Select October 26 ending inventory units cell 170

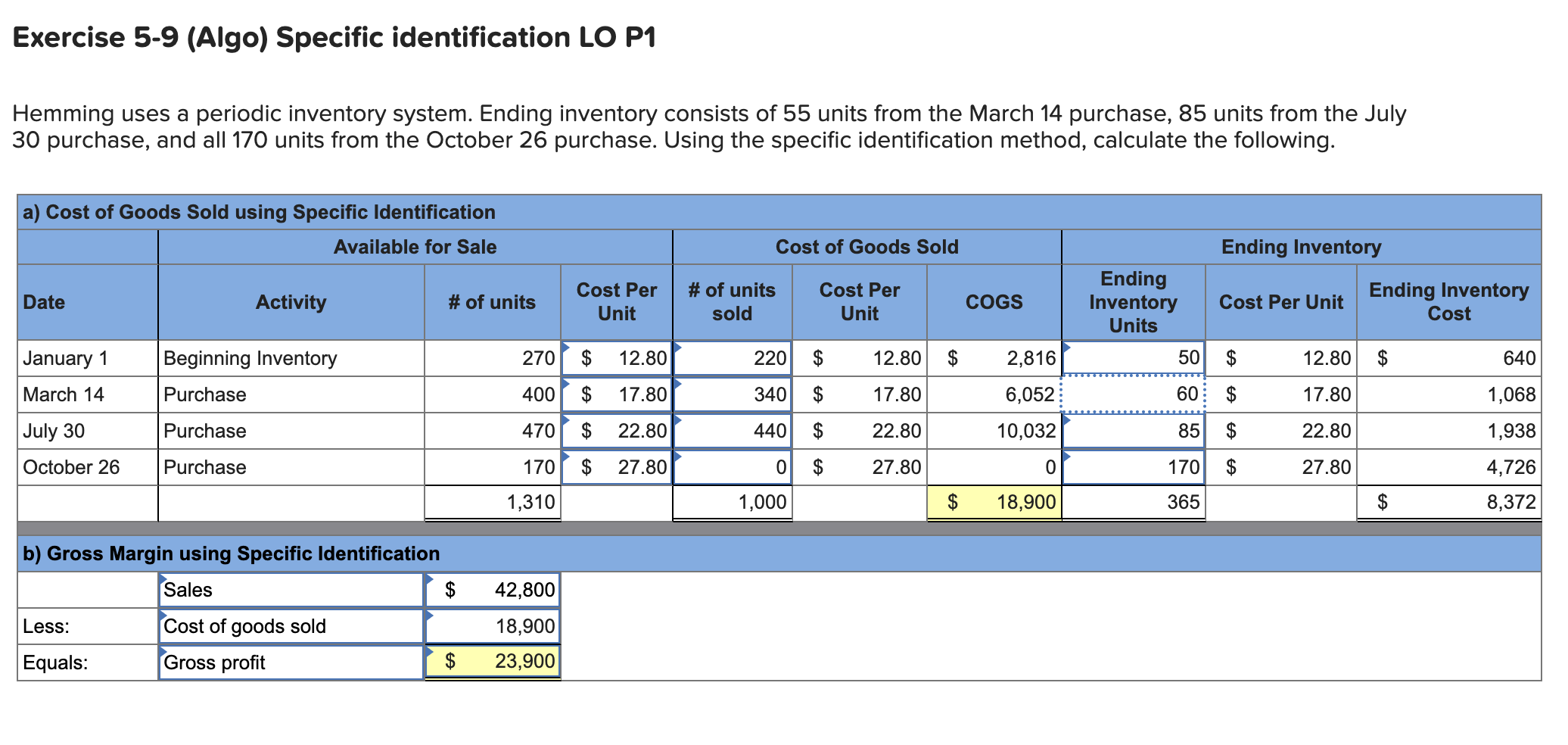(x=1134, y=467)
